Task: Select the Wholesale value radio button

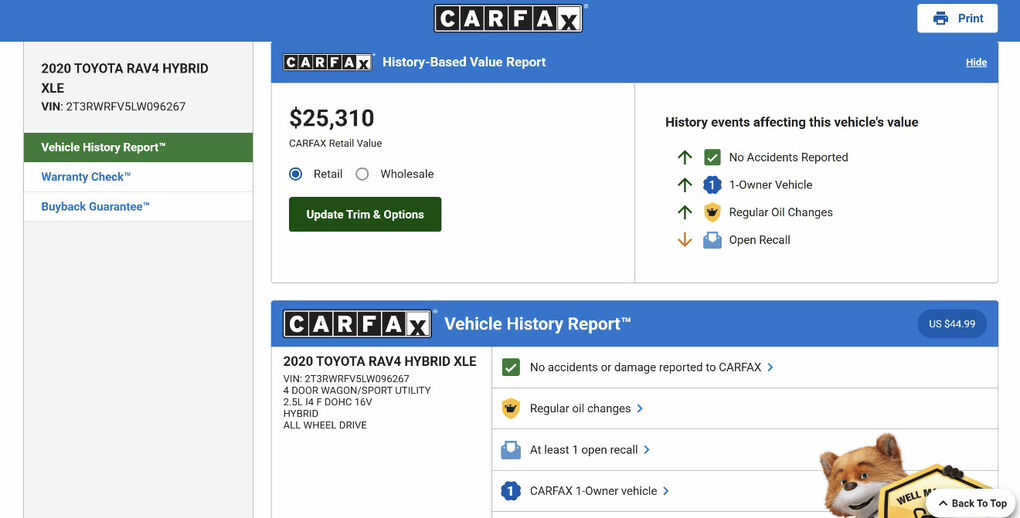Action: (x=362, y=174)
